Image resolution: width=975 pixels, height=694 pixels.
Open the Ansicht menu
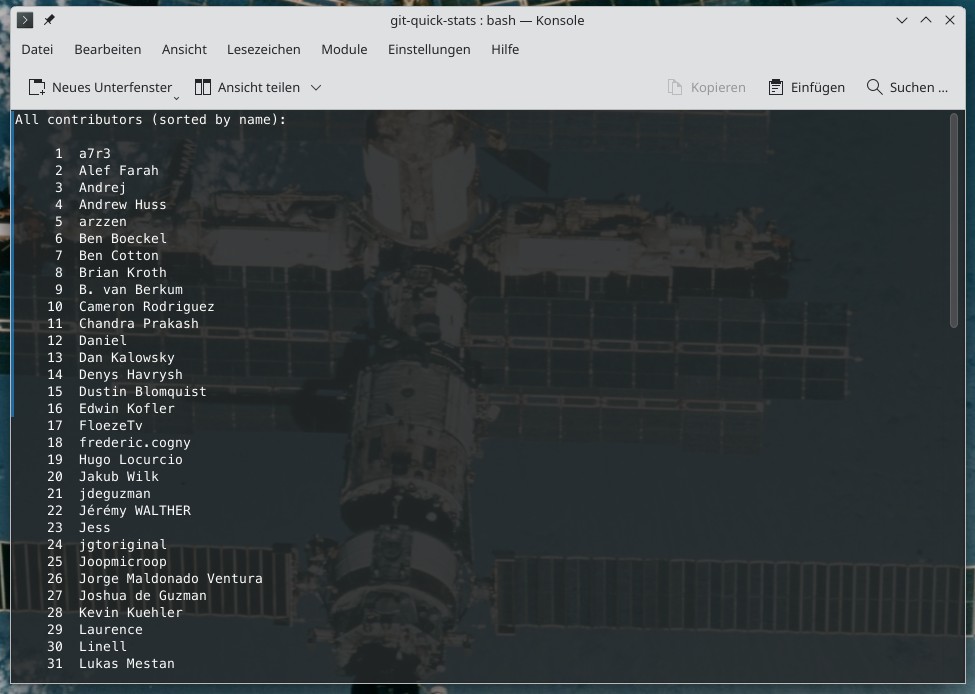184,49
